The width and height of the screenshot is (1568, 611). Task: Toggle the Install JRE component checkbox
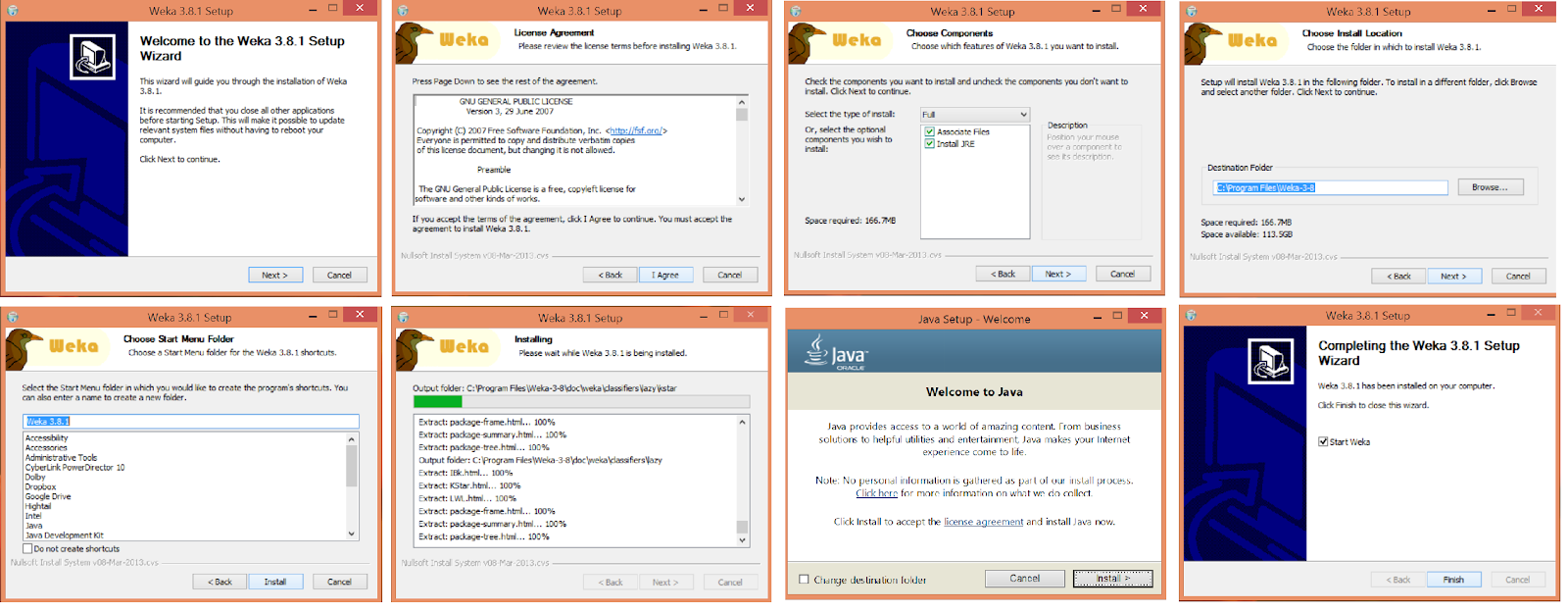(929, 143)
